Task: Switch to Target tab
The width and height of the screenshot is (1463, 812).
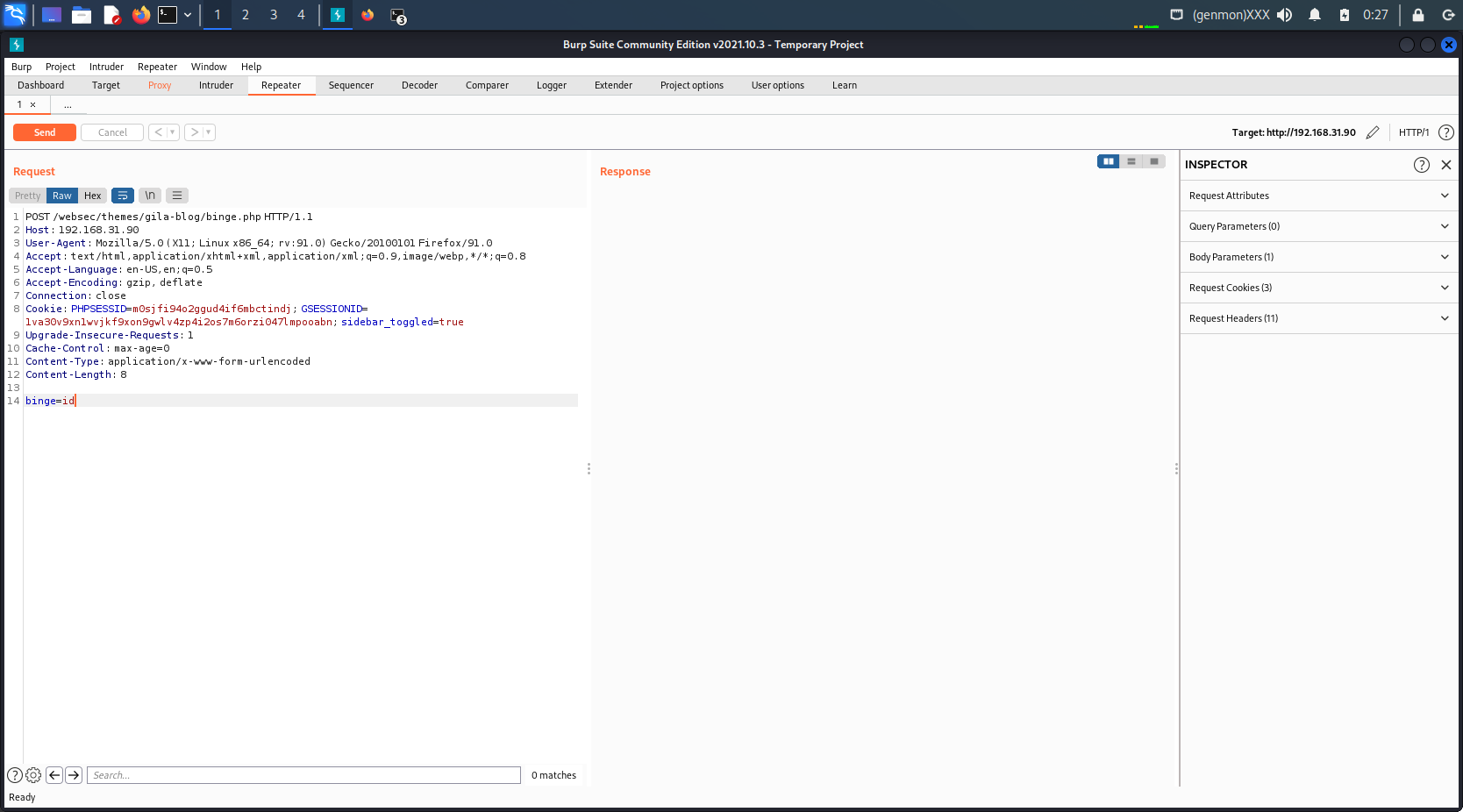Action: [106, 85]
